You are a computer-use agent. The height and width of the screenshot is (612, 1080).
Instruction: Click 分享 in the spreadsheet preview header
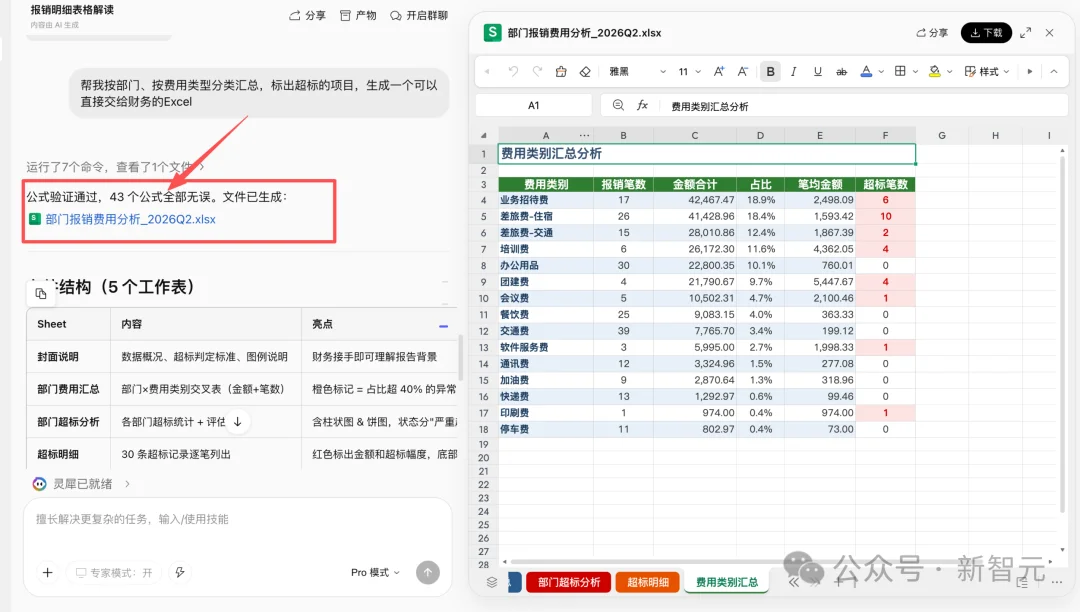(932, 32)
